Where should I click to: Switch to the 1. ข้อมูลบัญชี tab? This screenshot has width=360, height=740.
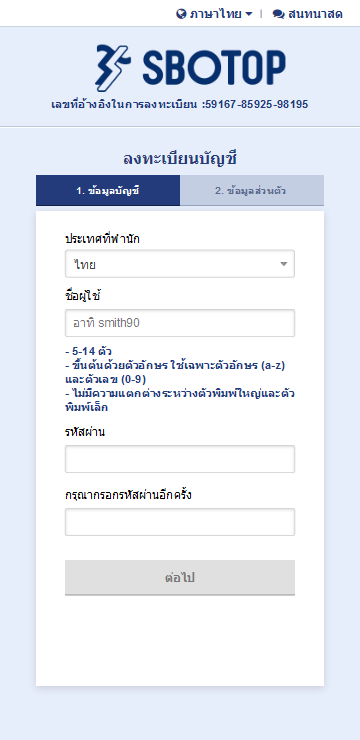(108, 191)
